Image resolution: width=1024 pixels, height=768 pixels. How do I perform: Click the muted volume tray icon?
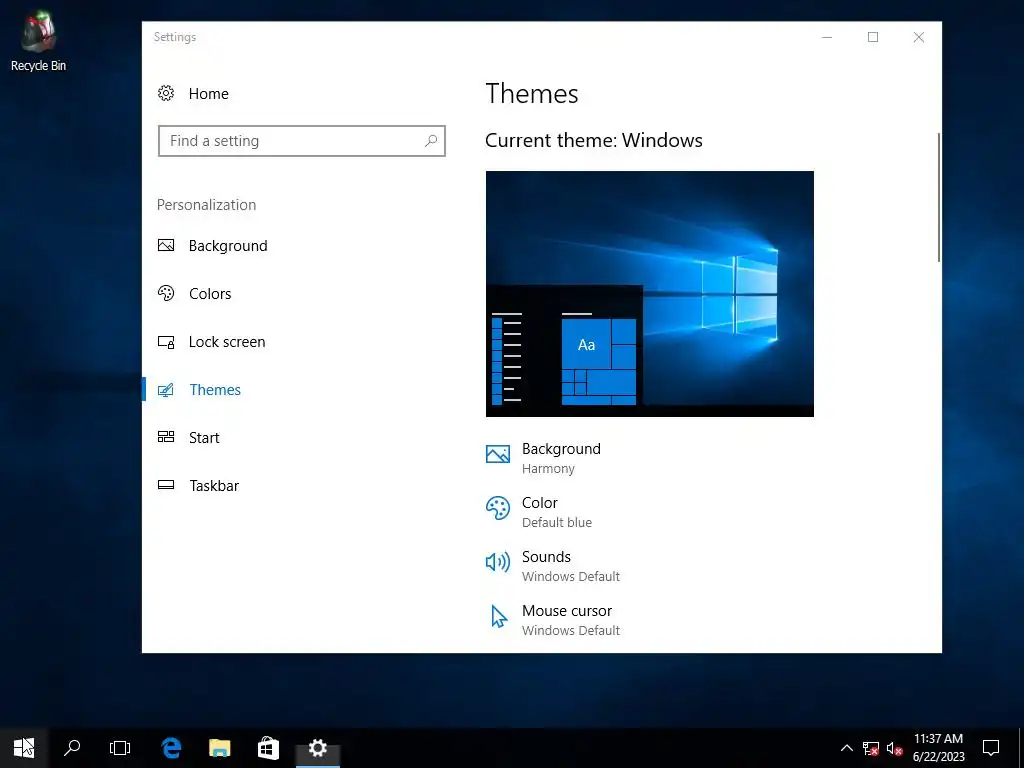(x=895, y=748)
